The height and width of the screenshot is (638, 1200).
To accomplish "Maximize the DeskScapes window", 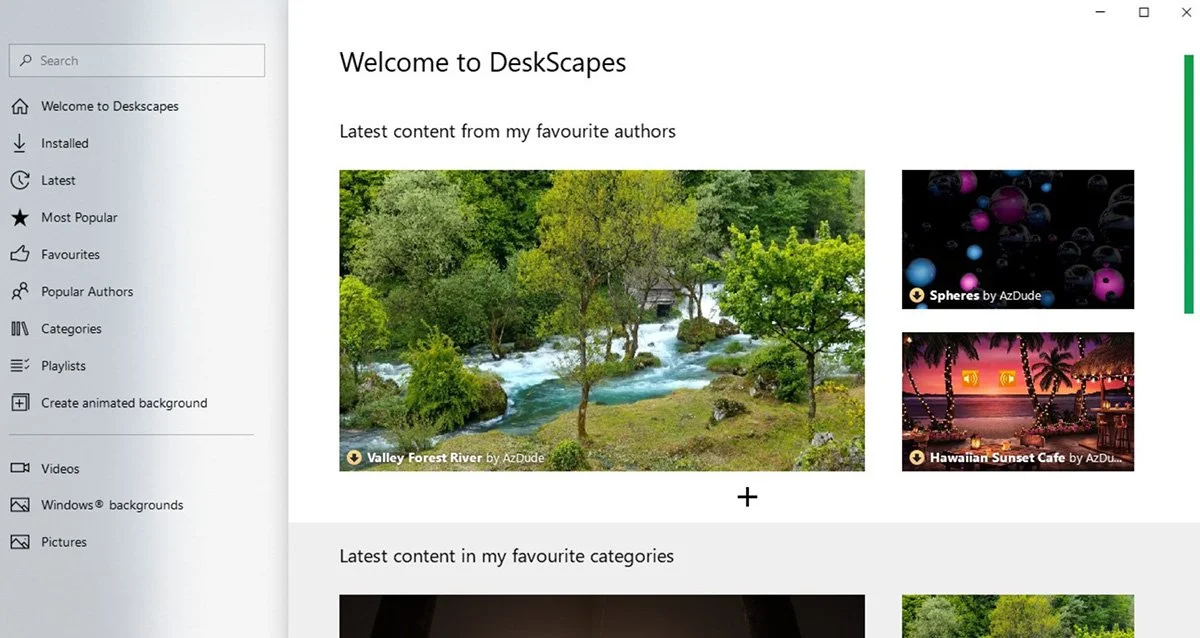I will (1144, 12).
